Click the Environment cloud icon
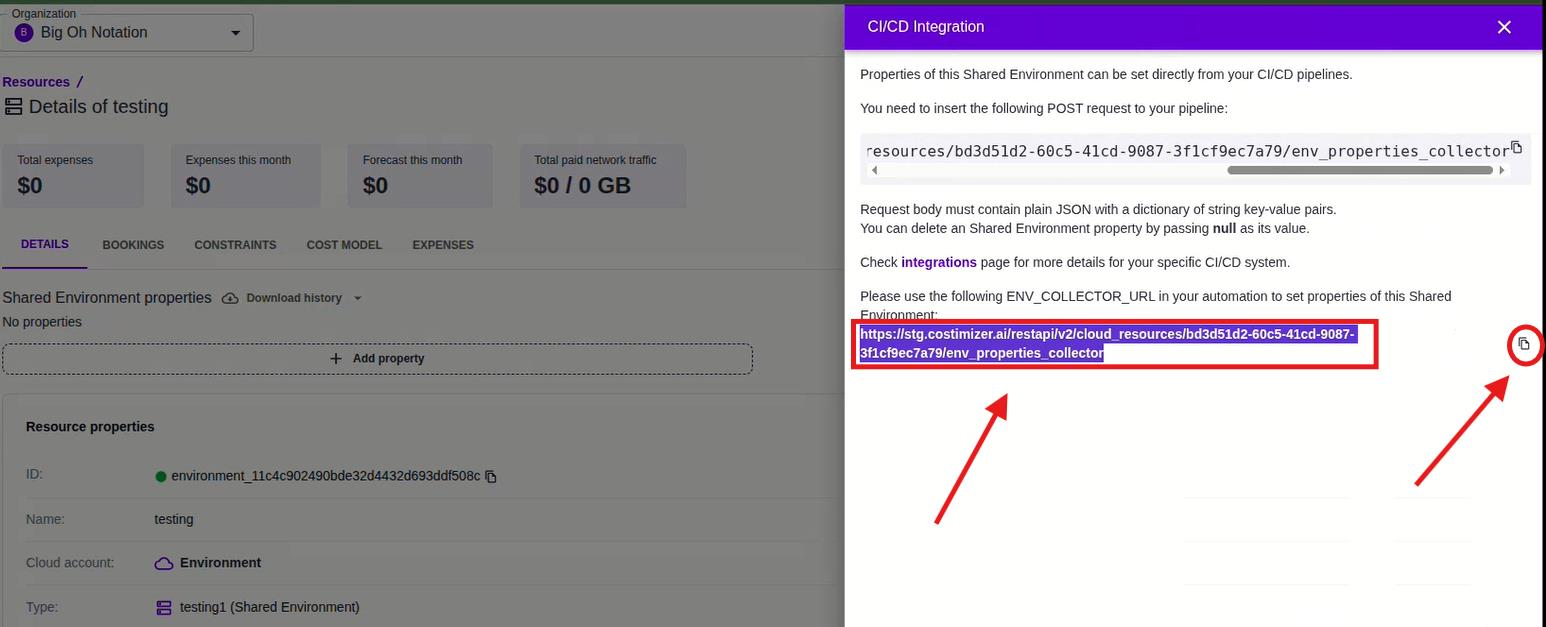The width and height of the screenshot is (1546, 627). [164, 564]
